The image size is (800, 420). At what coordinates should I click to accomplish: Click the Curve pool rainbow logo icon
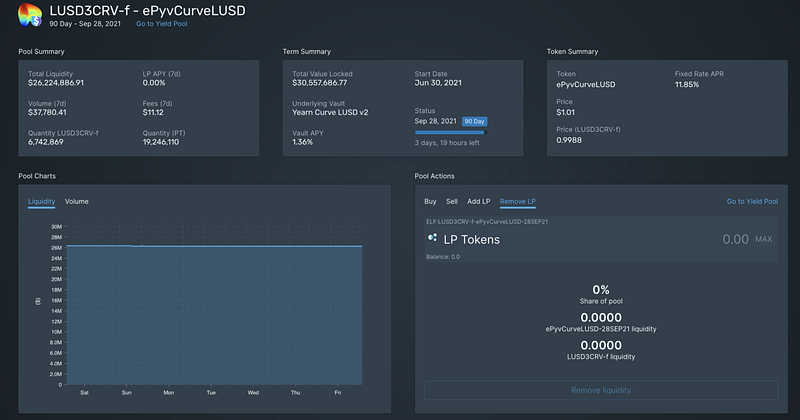point(30,14)
